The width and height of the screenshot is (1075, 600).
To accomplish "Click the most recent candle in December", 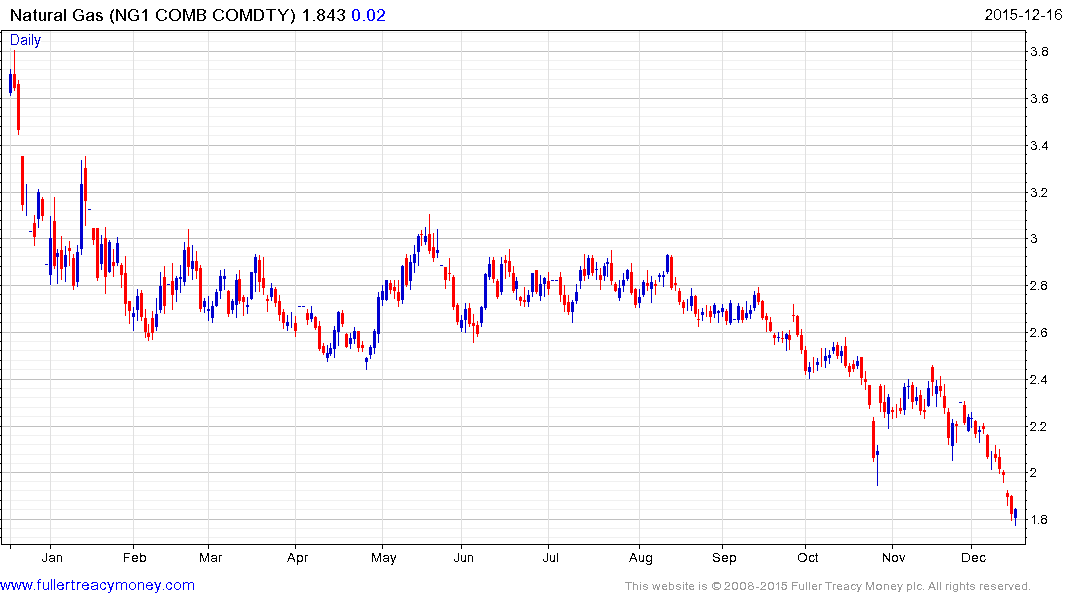I will pos(1015,513).
